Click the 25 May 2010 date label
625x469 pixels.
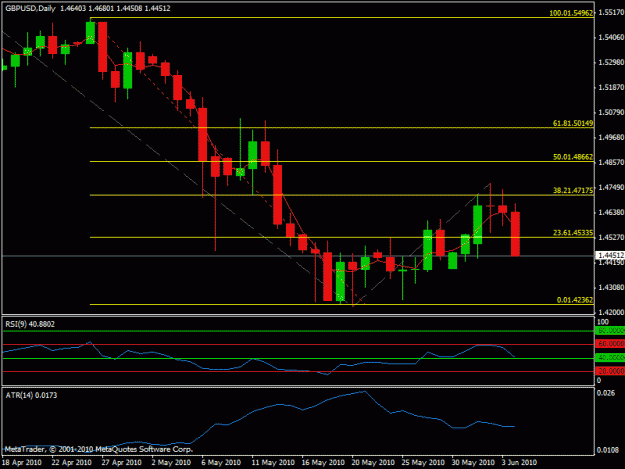coord(423,462)
